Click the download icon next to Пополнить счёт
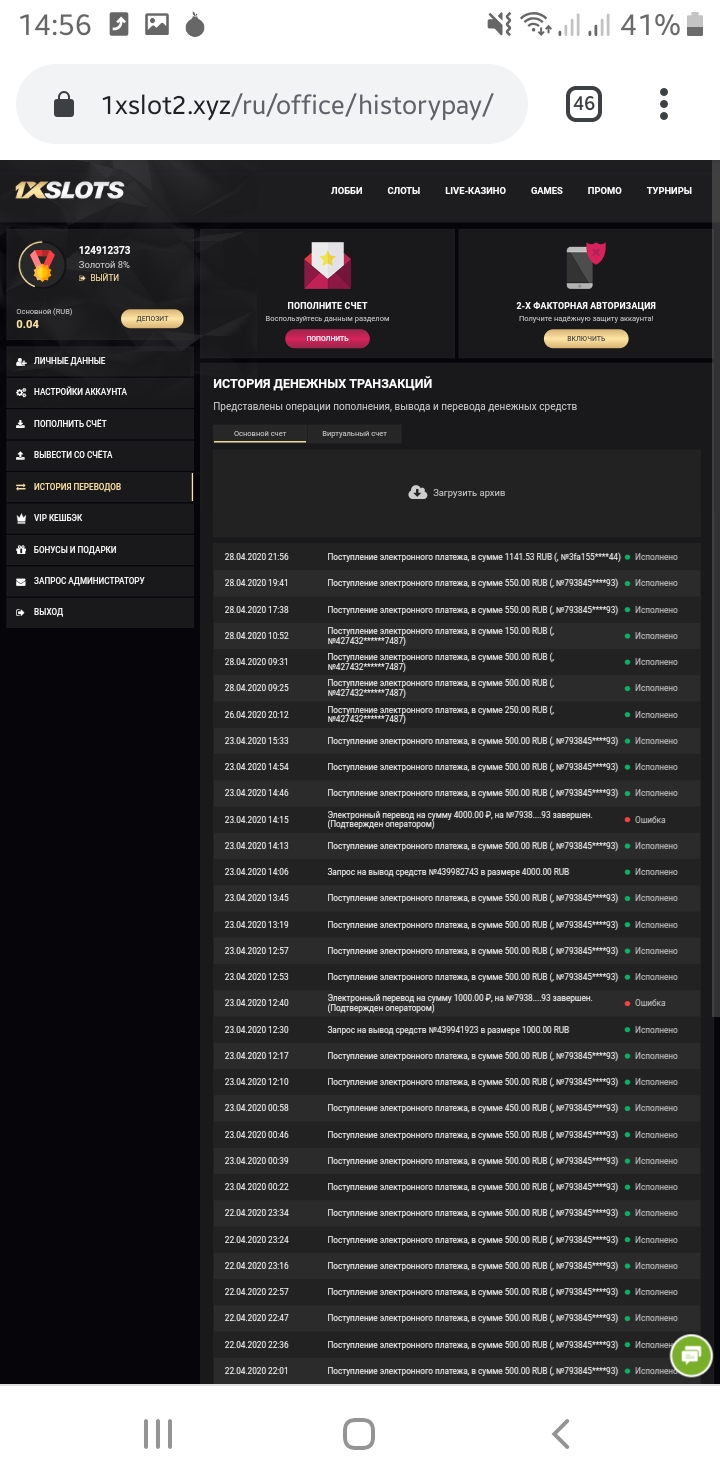Image resolution: width=720 pixels, height=1480 pixels. click(x=22, y=424)
